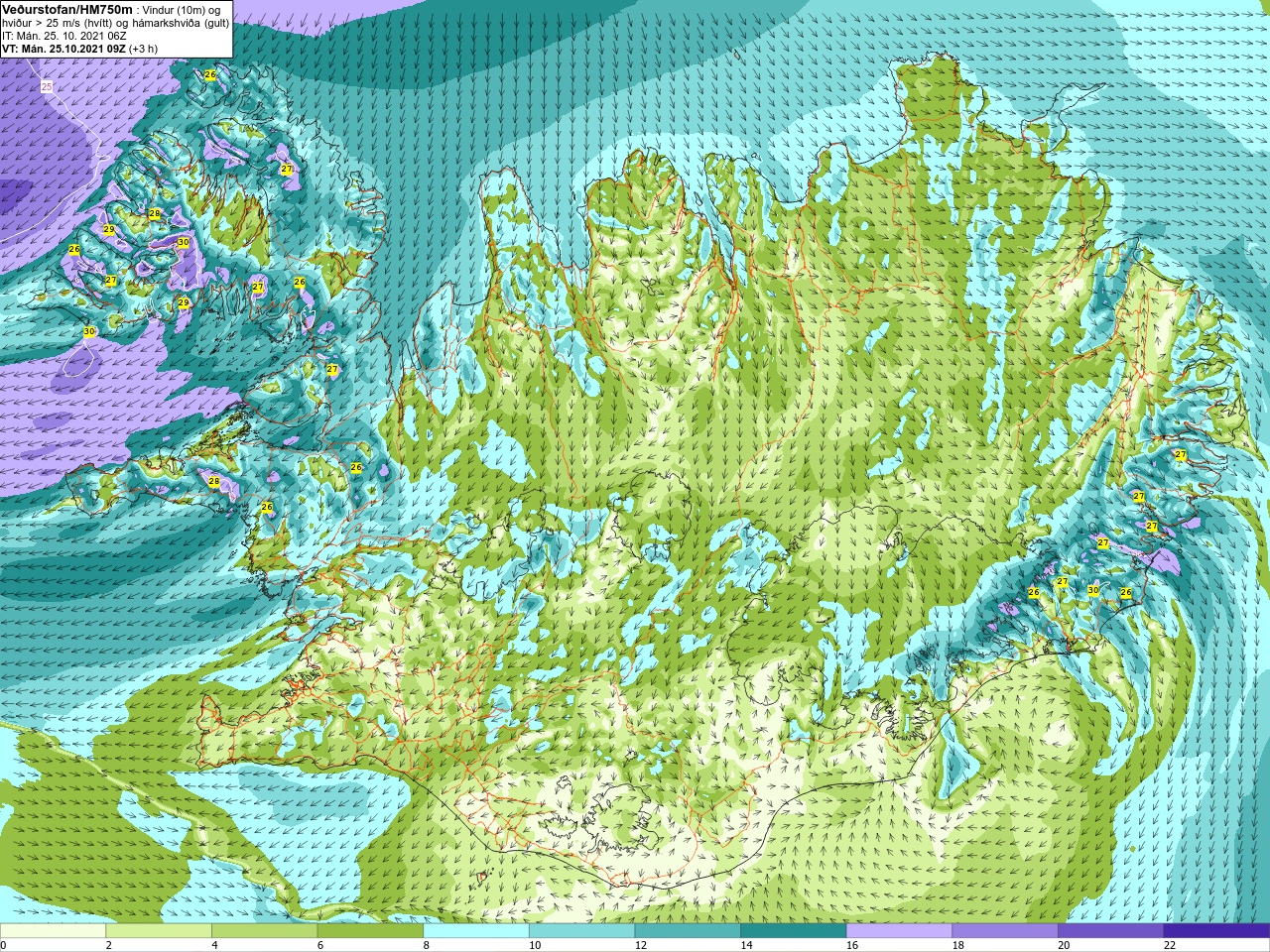Click the legend tick label 14
Image resolution: width=1270 pixels, height=952 pixels.
point(747,945)
